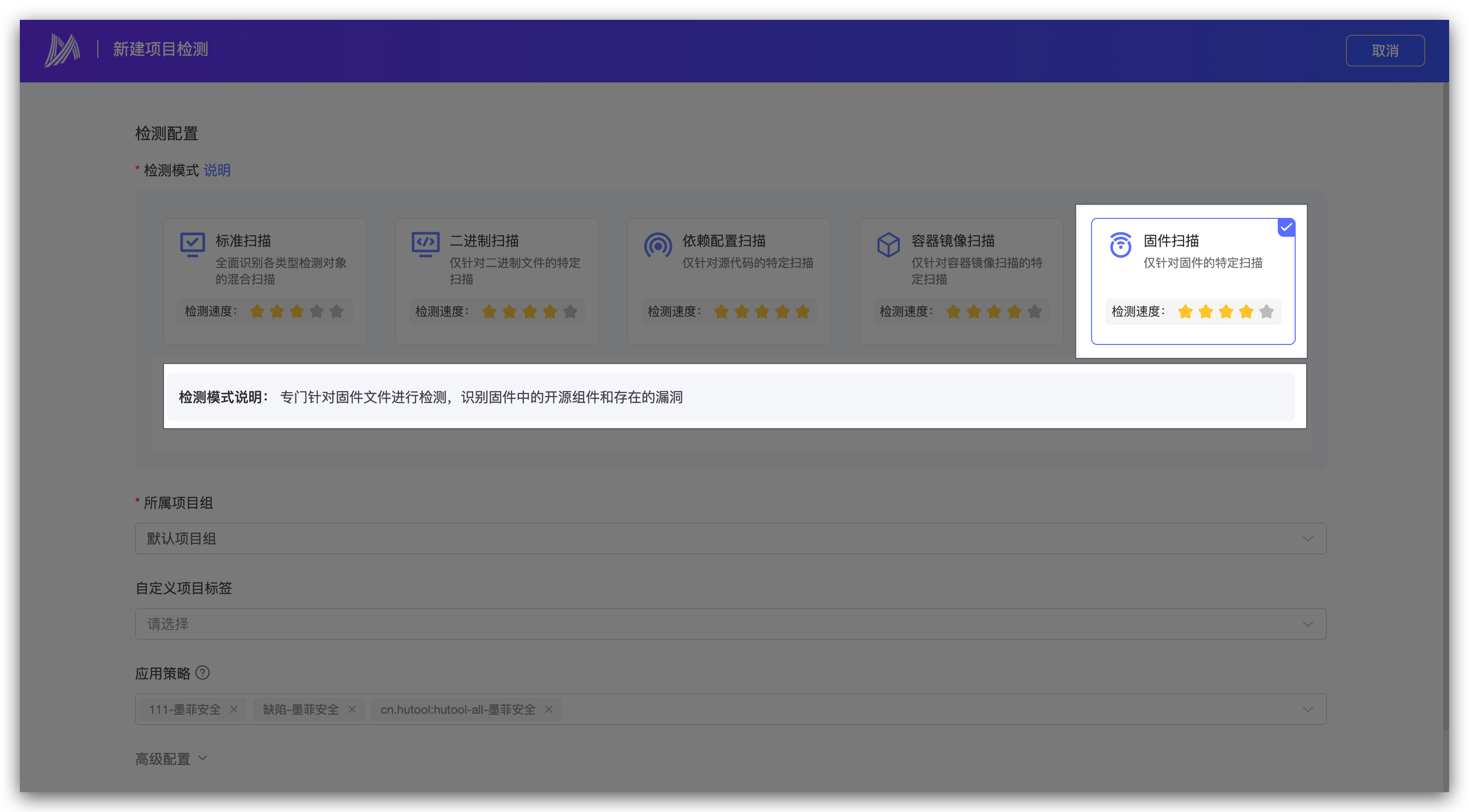Click the dependency config scan radar icon
The height and width of the screenshot is (812, 1469).
tap(658, 246)
